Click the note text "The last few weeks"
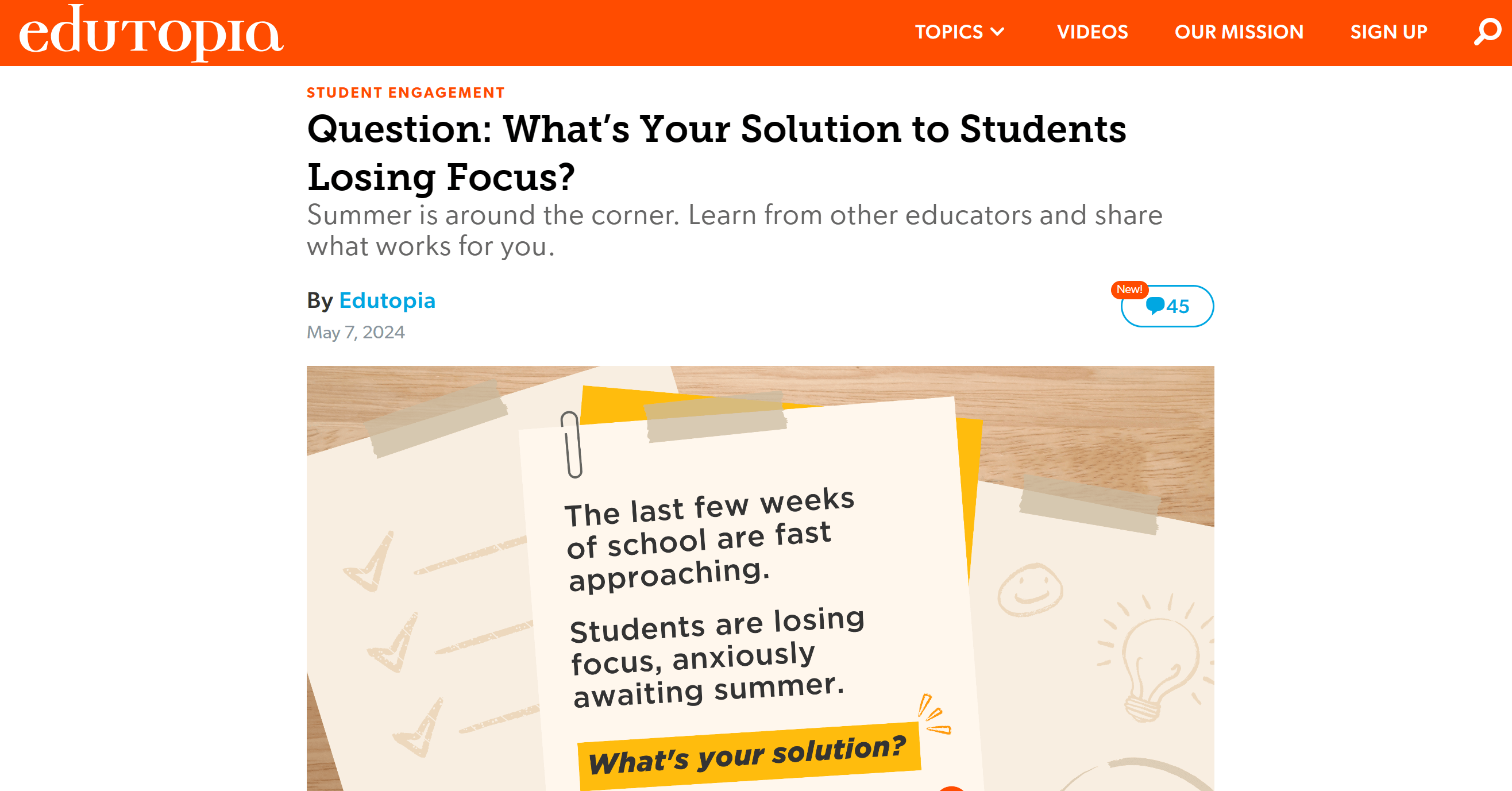Viewport: 1512px width, 791px height. point(709,507)
